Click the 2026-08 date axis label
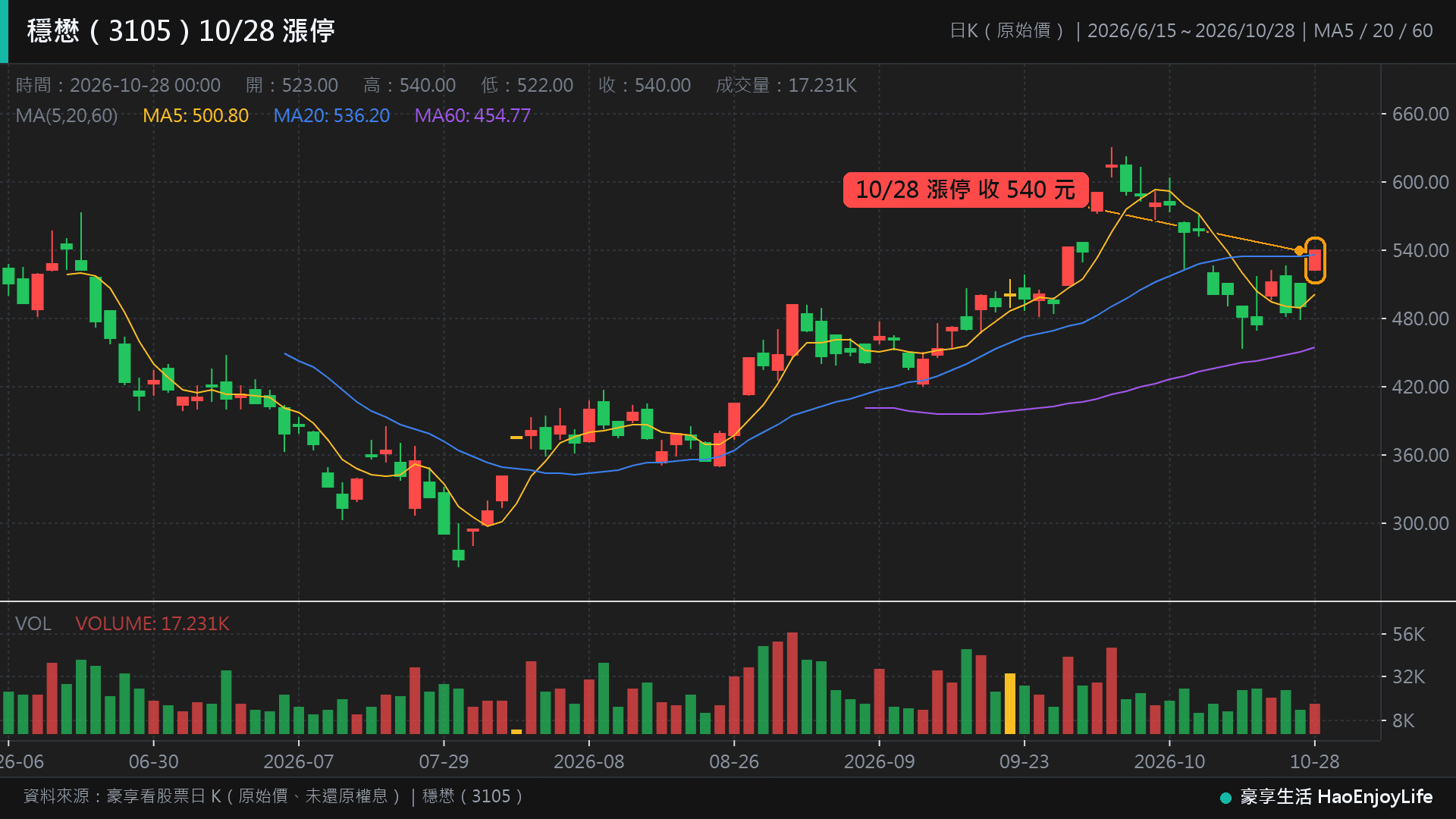 click(x=589, y=762)
